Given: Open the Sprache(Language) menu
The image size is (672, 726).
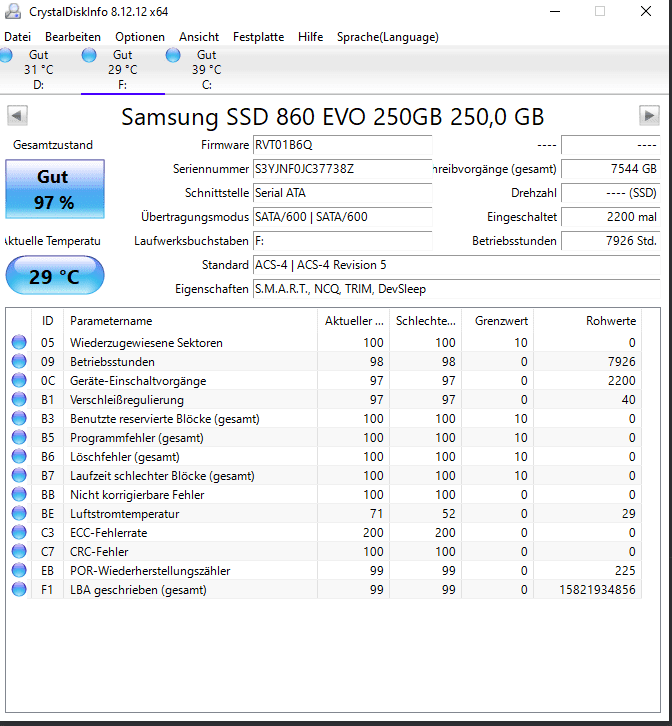Looking at the screenshot, I should click(388, 37).
